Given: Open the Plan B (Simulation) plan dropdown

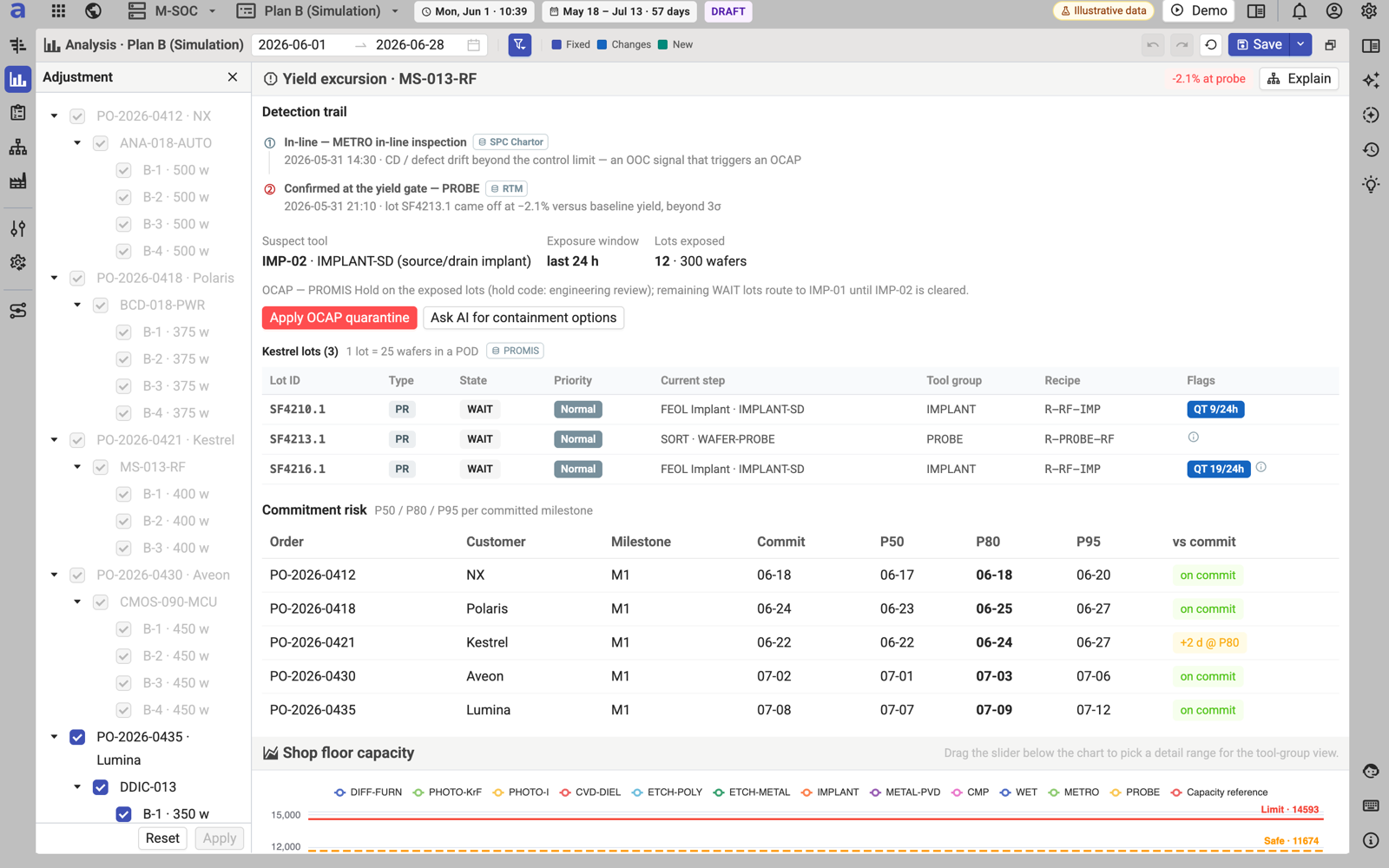Looking at the screenshot, I should click(x=319, y=11).
